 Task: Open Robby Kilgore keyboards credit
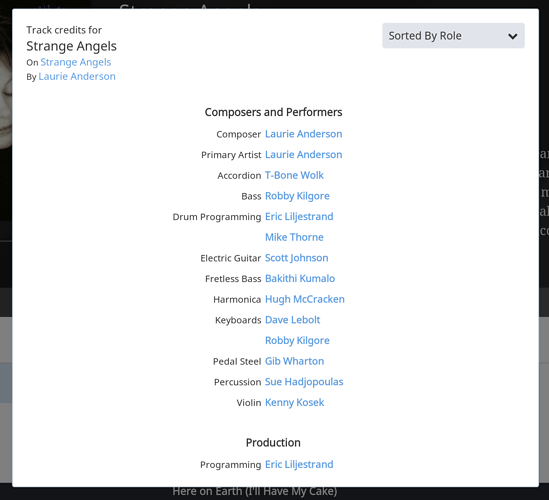point(297,340)
